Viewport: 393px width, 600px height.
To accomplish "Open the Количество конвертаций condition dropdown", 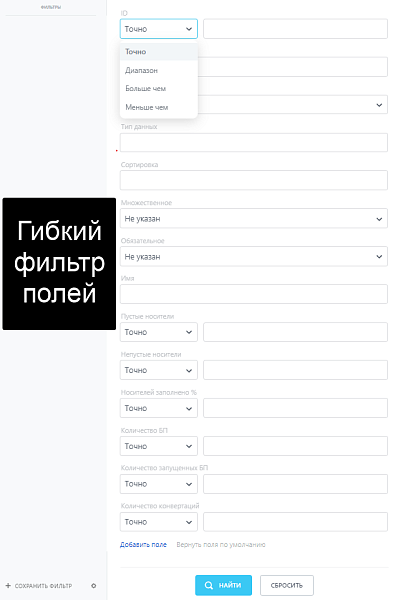I will pyautogui.click(x=159, y=522).
